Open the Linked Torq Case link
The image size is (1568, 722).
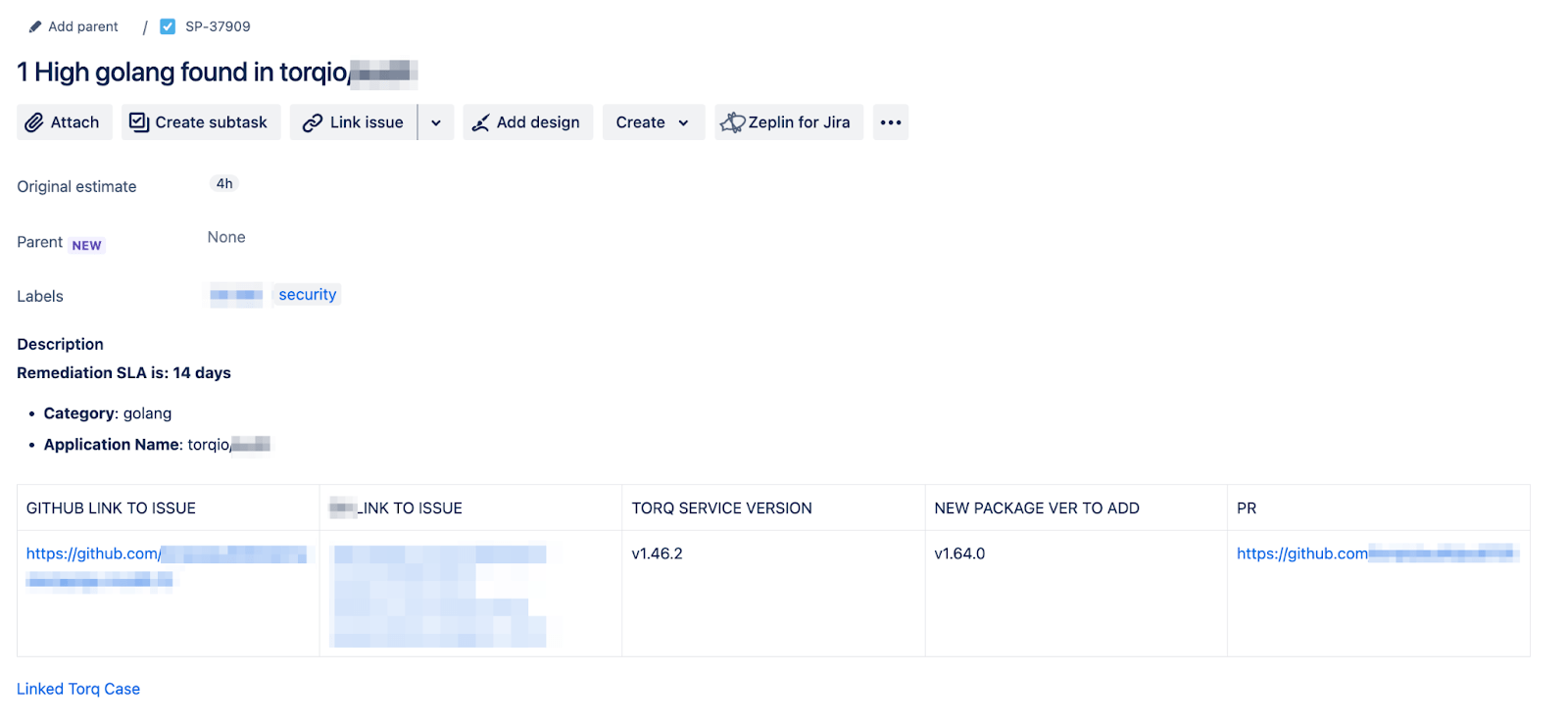[x=78, y=689]
